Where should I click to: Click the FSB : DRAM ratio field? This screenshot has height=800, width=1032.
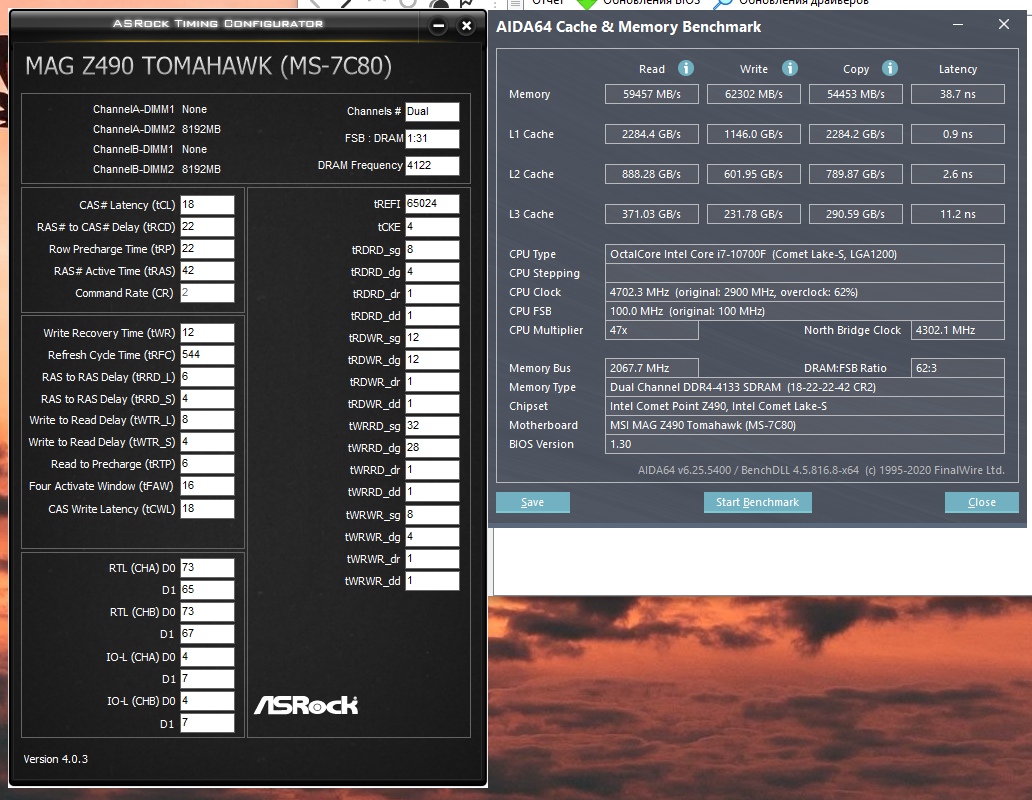tap(432, 139)
